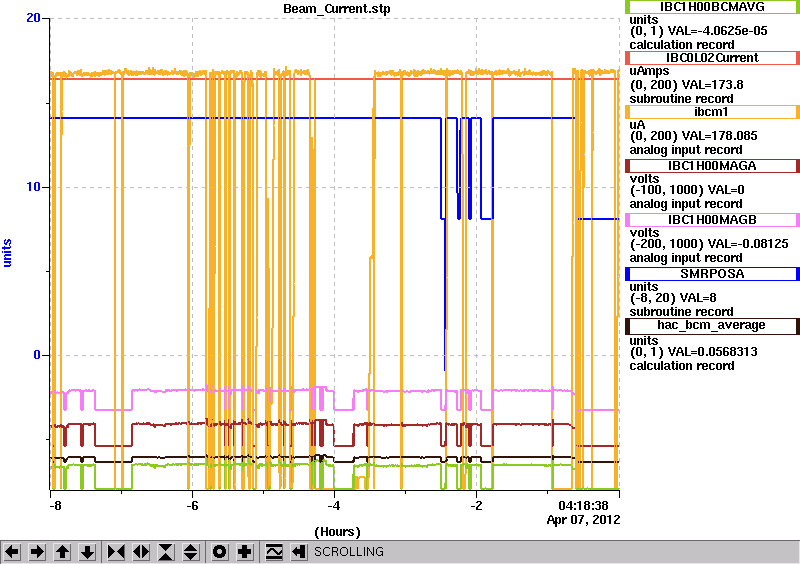Select the hac_bcm_average curve legend label
Screen dimensions: 800x564
[712, 326]
